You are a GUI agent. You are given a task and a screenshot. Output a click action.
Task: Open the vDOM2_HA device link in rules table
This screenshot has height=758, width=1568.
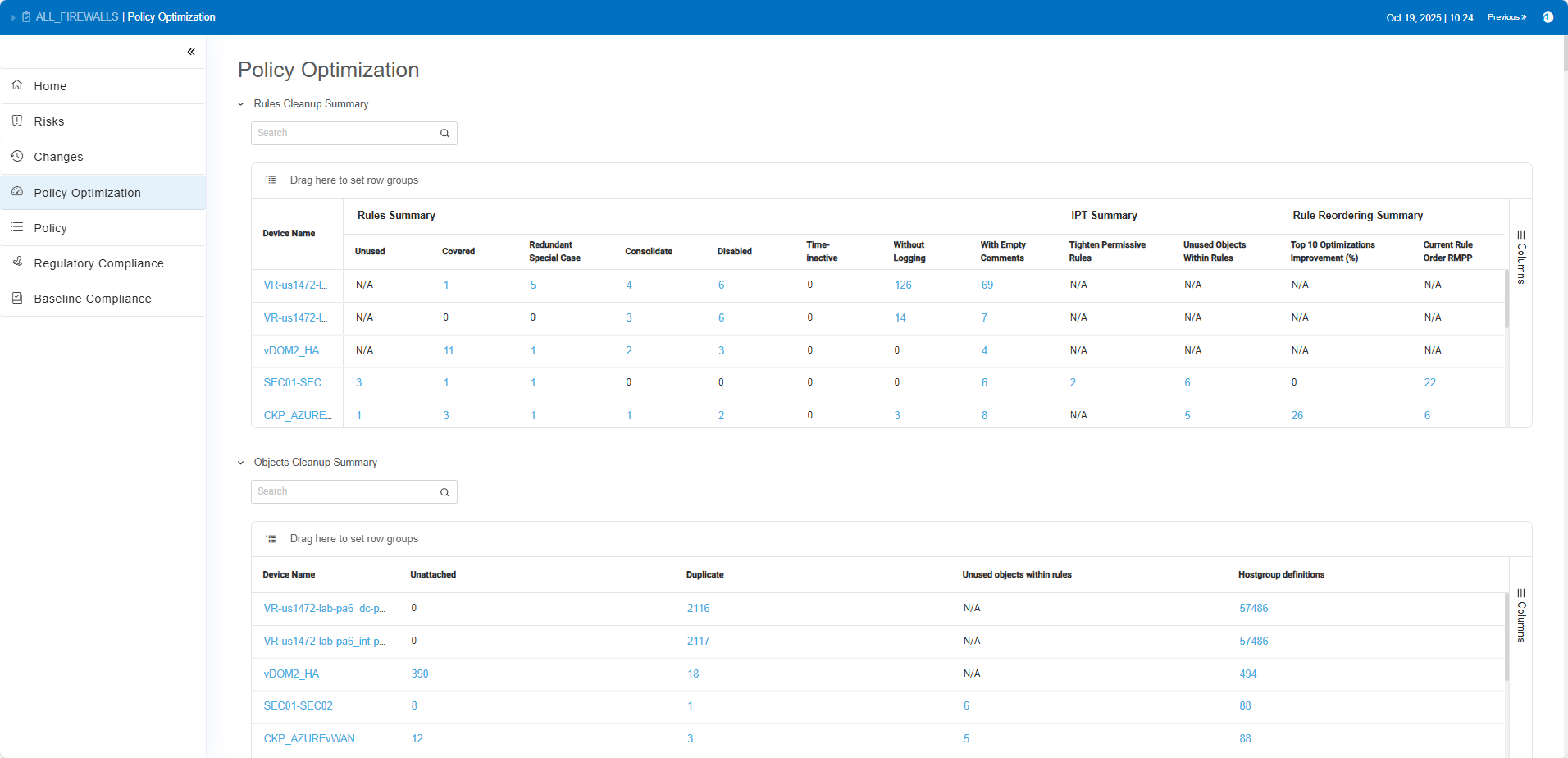pyautogui.click(x=291, y=350)
